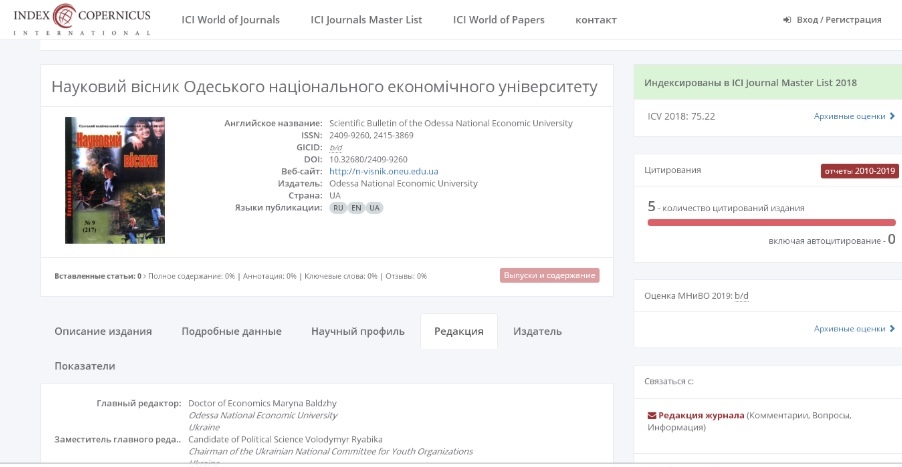Switch to the Показатели tab
The width and height of the screenshot is (902, 467).
(85, 366)
